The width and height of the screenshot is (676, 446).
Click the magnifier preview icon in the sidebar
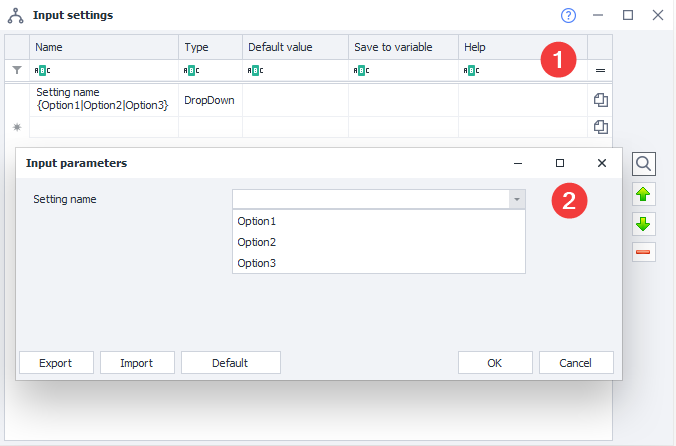pyautogui.click(x=645, y=163)
